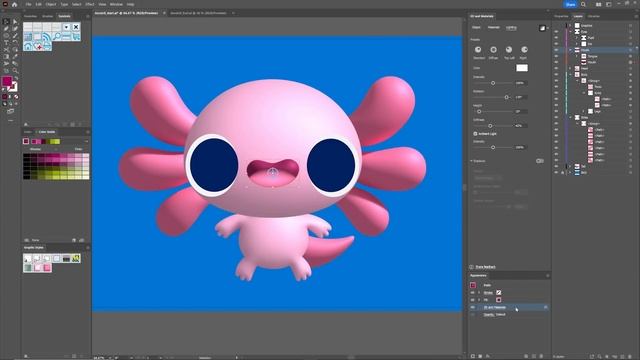Open the Share feedback link
This screenshot has height=360, width=640.
point(485,267)
